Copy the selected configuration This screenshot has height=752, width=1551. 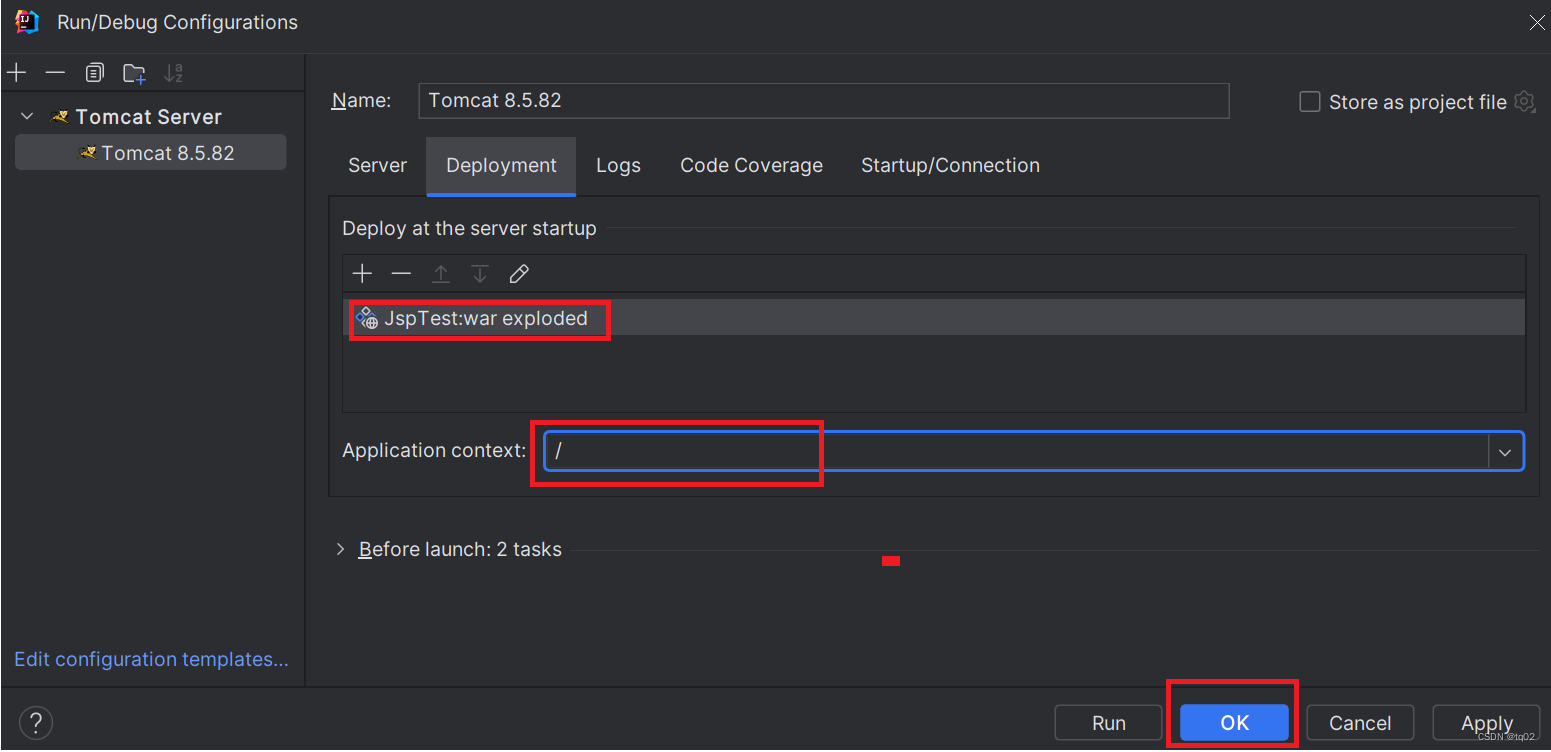(x=94, y=73)
